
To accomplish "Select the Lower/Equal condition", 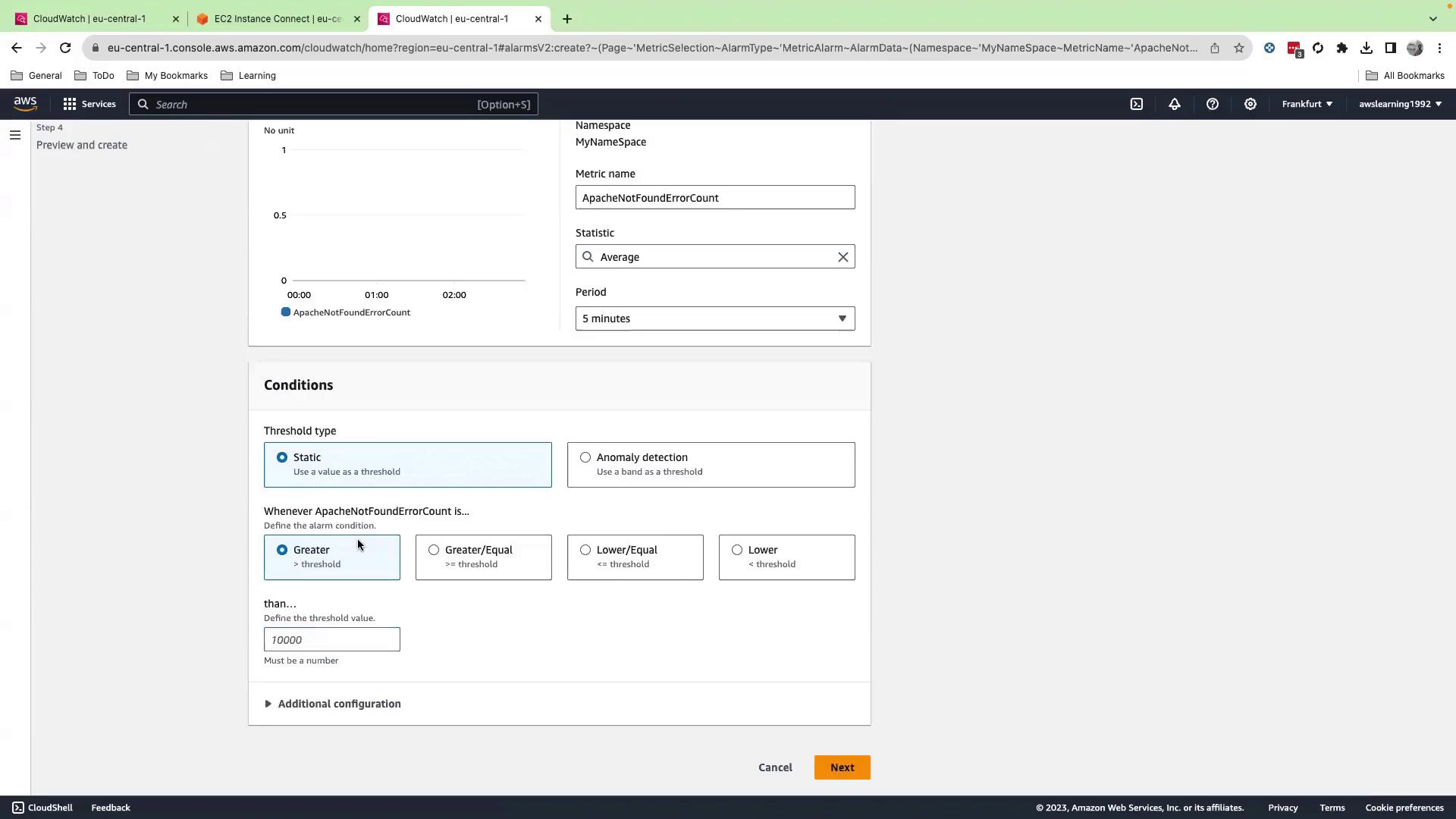I will pyautogui.click(x=635, y=557).
